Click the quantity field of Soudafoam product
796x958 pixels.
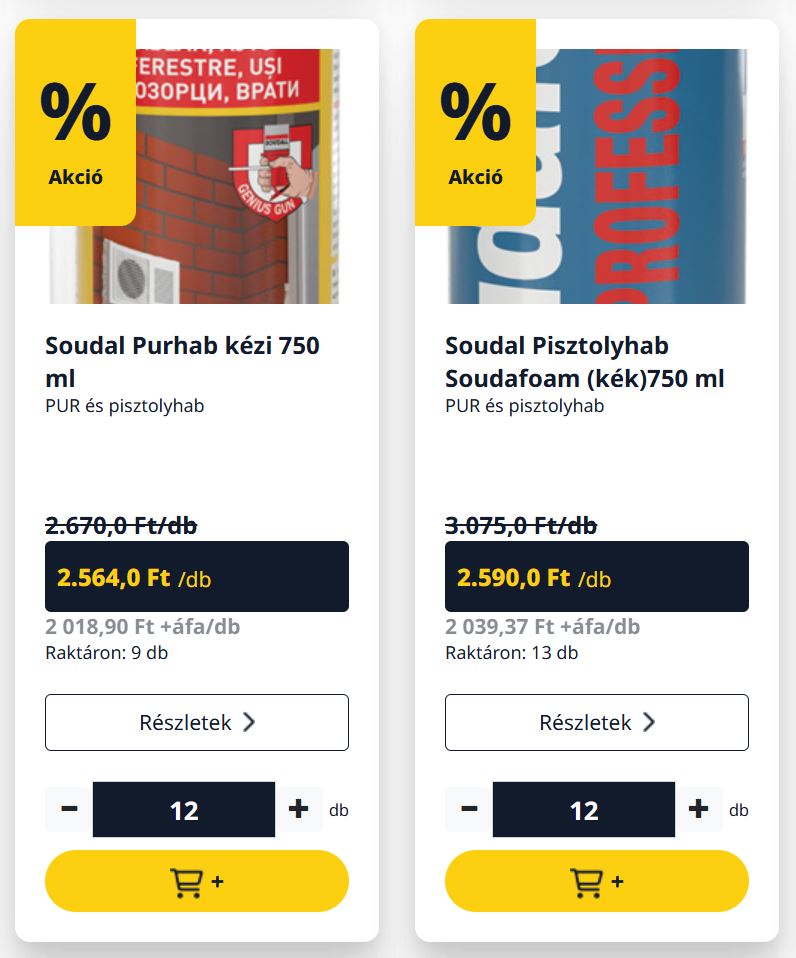584,810
